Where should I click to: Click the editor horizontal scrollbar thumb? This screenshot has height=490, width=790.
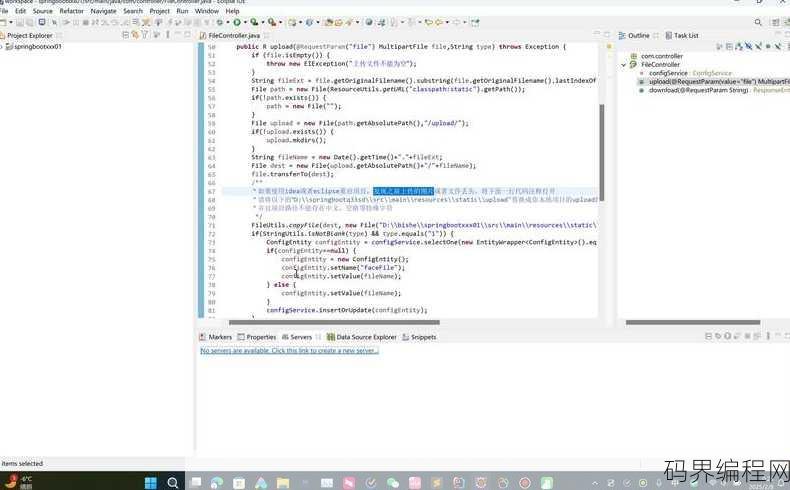pos(334,322)
